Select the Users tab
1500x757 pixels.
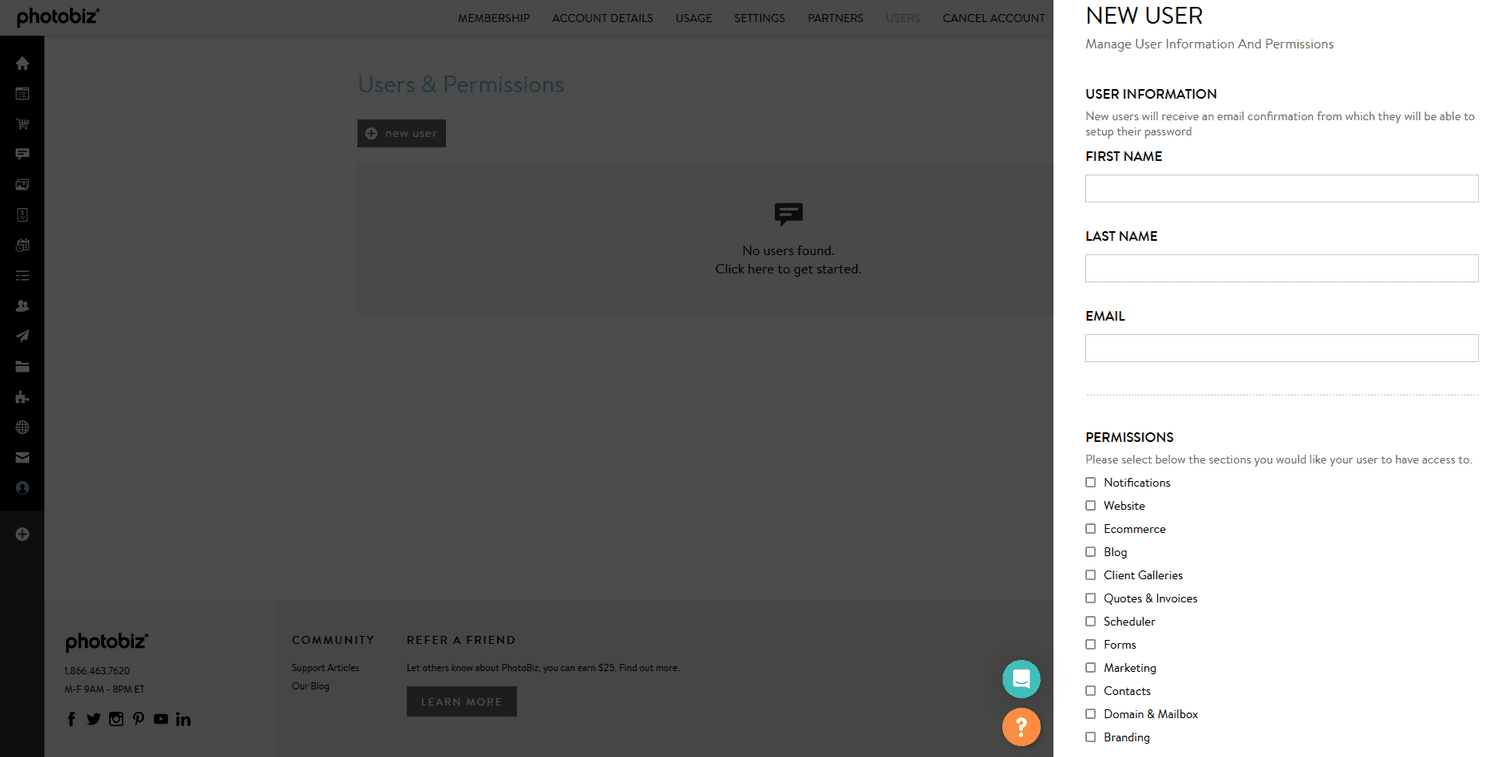[x=903, y=18]
